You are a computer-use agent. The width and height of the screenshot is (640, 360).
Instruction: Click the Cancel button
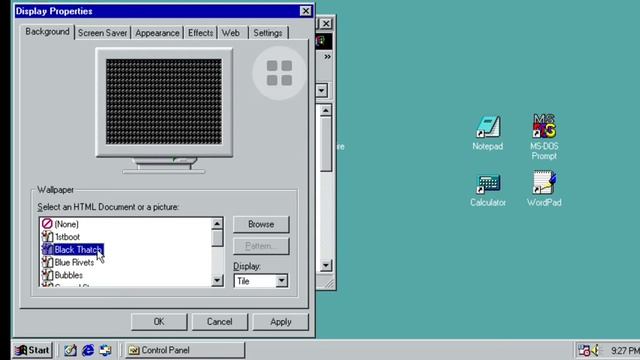pyautogui.click(x=220, y=322)
